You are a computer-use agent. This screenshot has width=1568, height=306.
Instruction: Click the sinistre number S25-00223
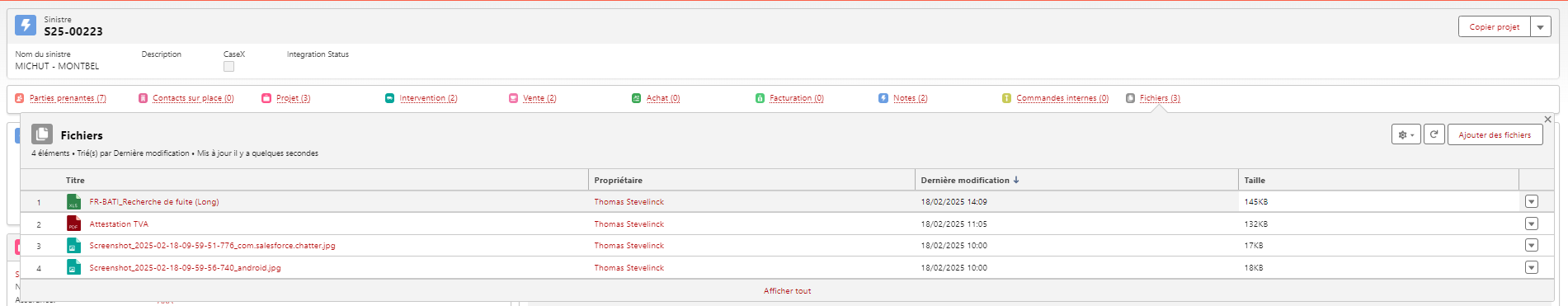[73, 31]
